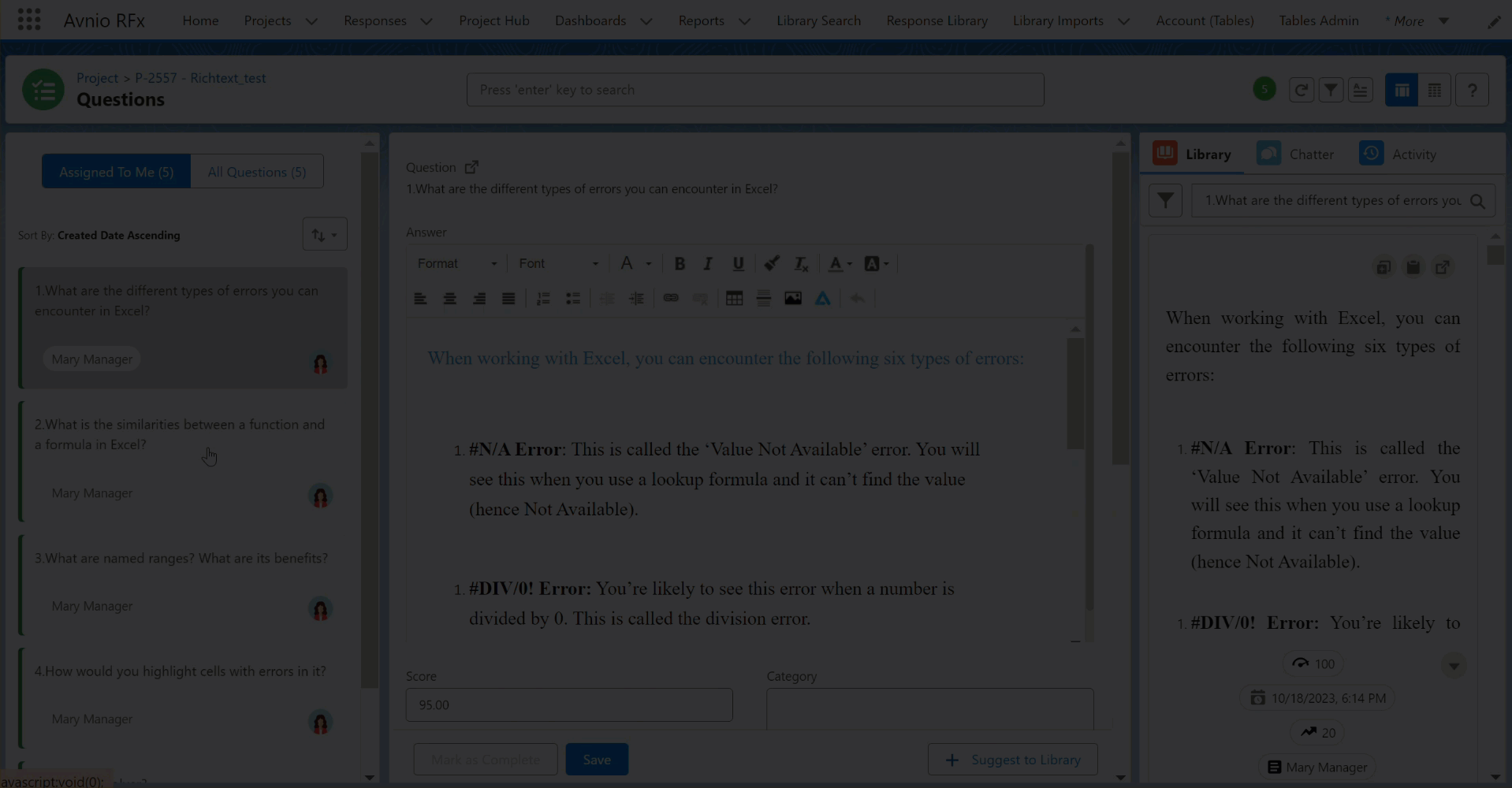Screen dimensions: 1512x788
Task: Align text left in editor
Action: pos(420,299)
